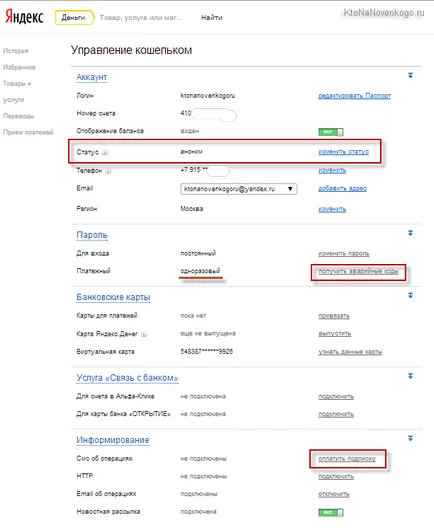Click info icon next to Карта Яндекс.Денег
This screenshot has width=434, height=528.
[144, 334]
